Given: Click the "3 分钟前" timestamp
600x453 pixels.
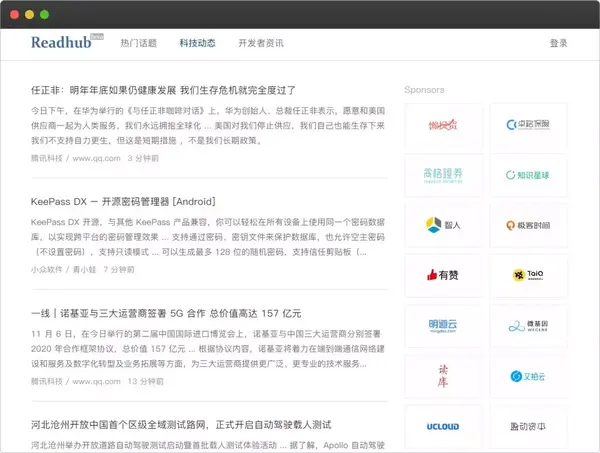Looking at the screenshot, I should [143, 158].
